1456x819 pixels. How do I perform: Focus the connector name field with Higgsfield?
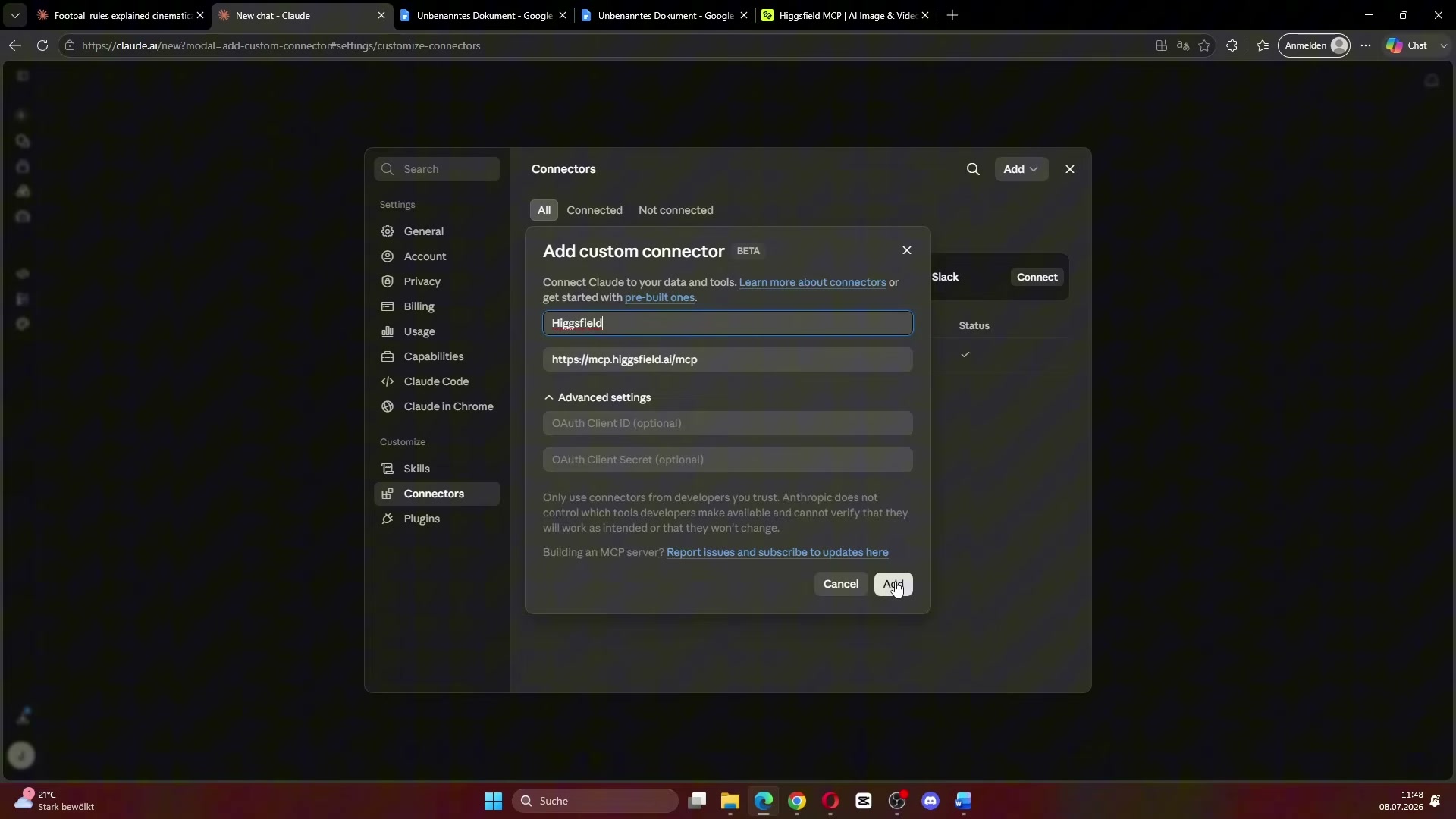(x=727, y=323)
